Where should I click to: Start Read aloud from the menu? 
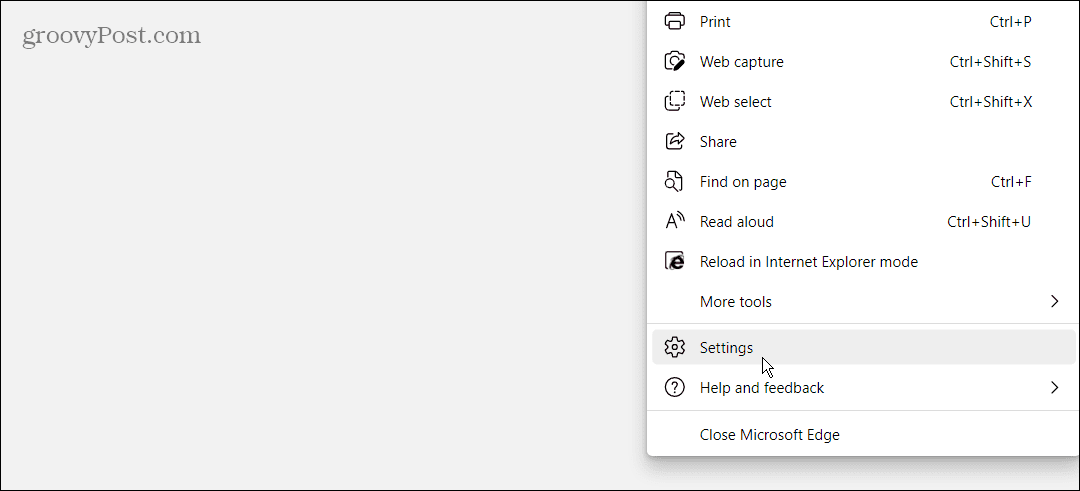(863, 222)
